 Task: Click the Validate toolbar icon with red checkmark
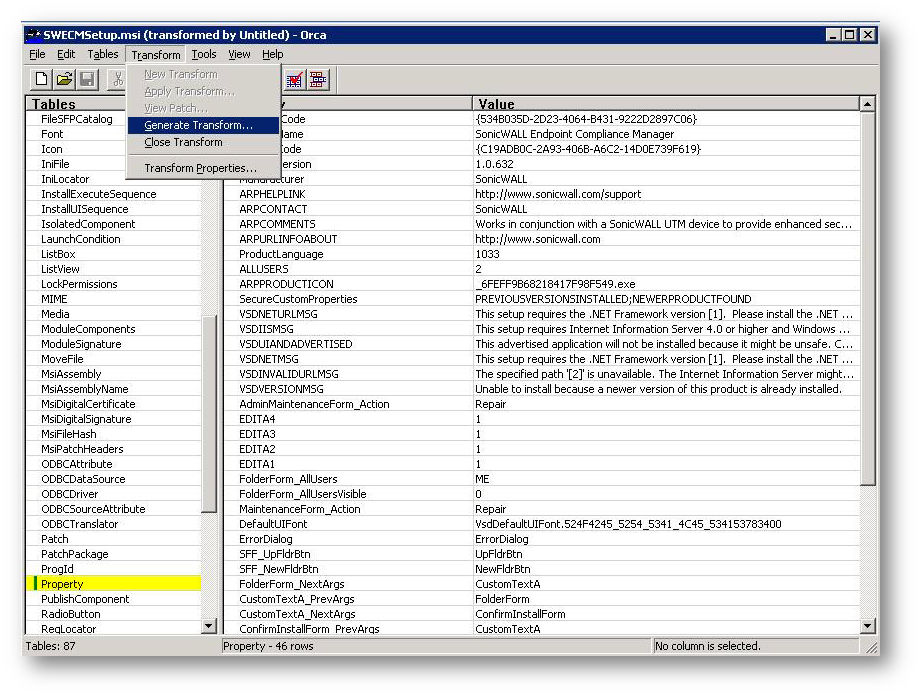[295, 80]
